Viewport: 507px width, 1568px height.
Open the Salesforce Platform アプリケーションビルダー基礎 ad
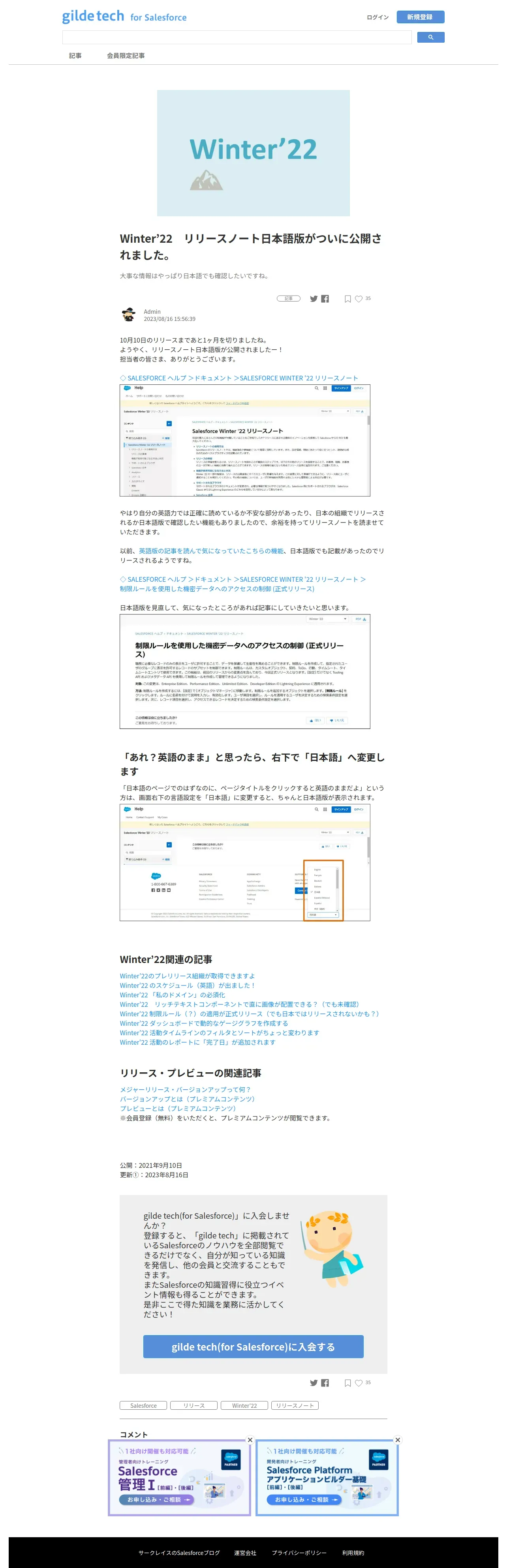(327, 1478)
